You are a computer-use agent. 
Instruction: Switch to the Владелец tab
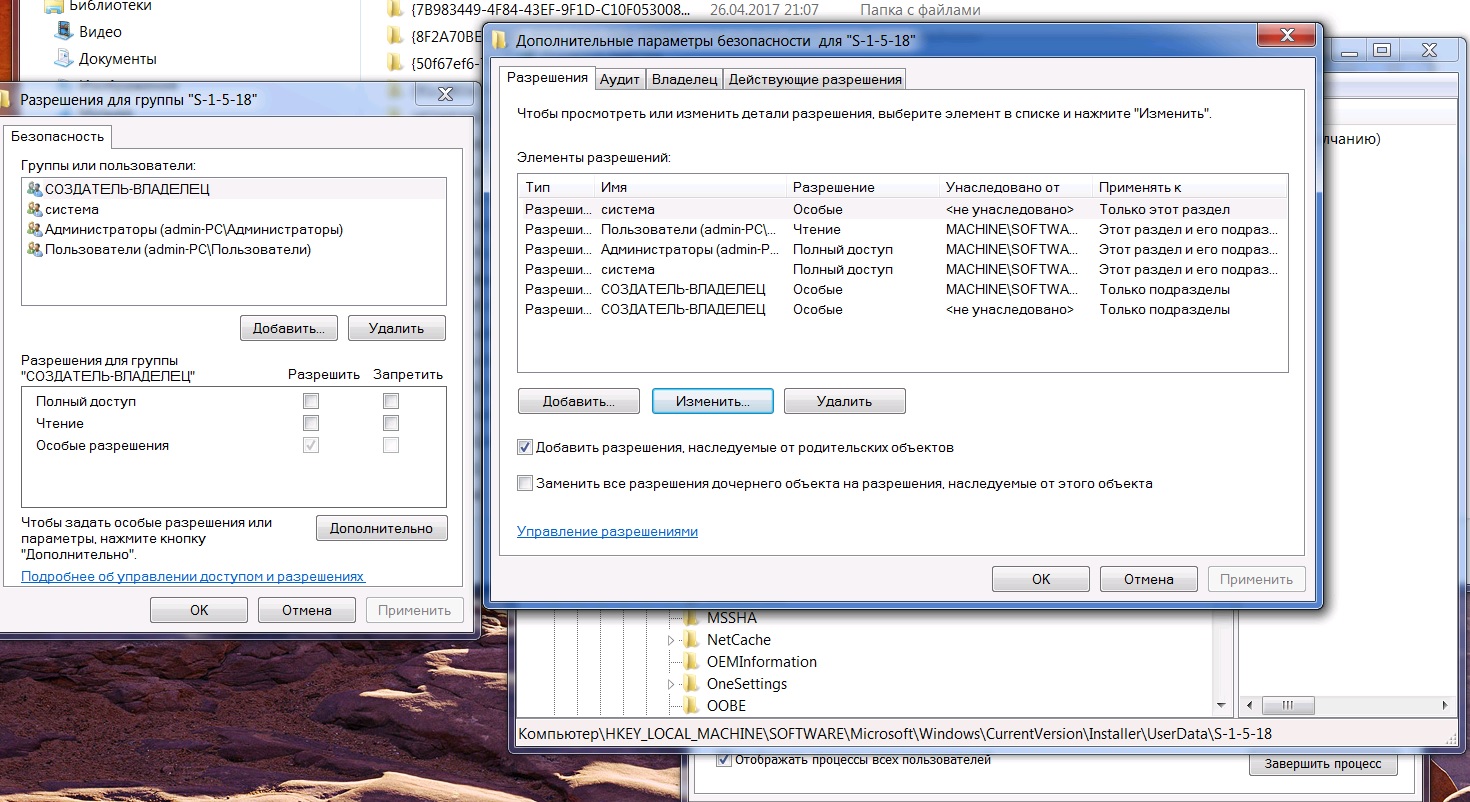point(684,79)
